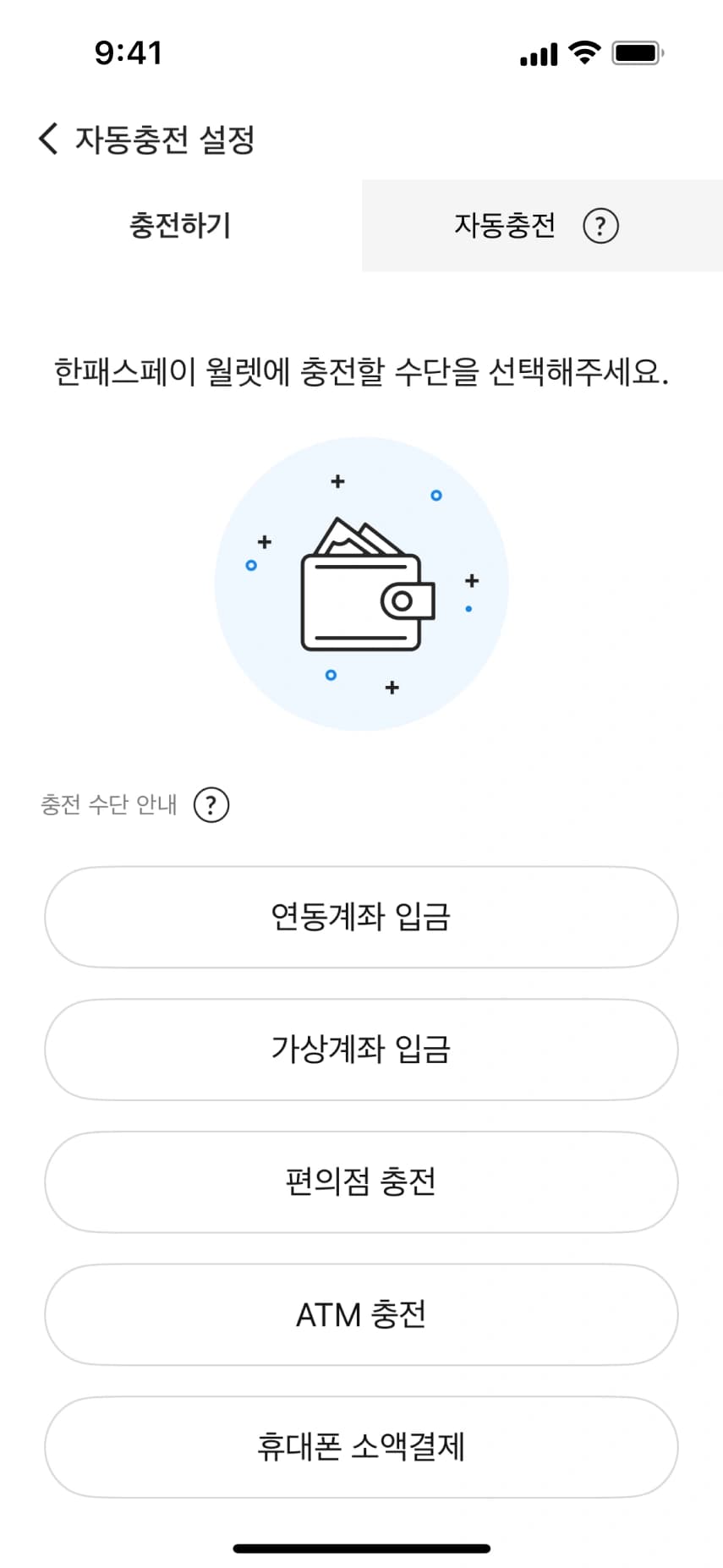Tap the Wi-Fi status icon
The width and height of the screenshot is (723, 1568).
[x=583, y=52]
